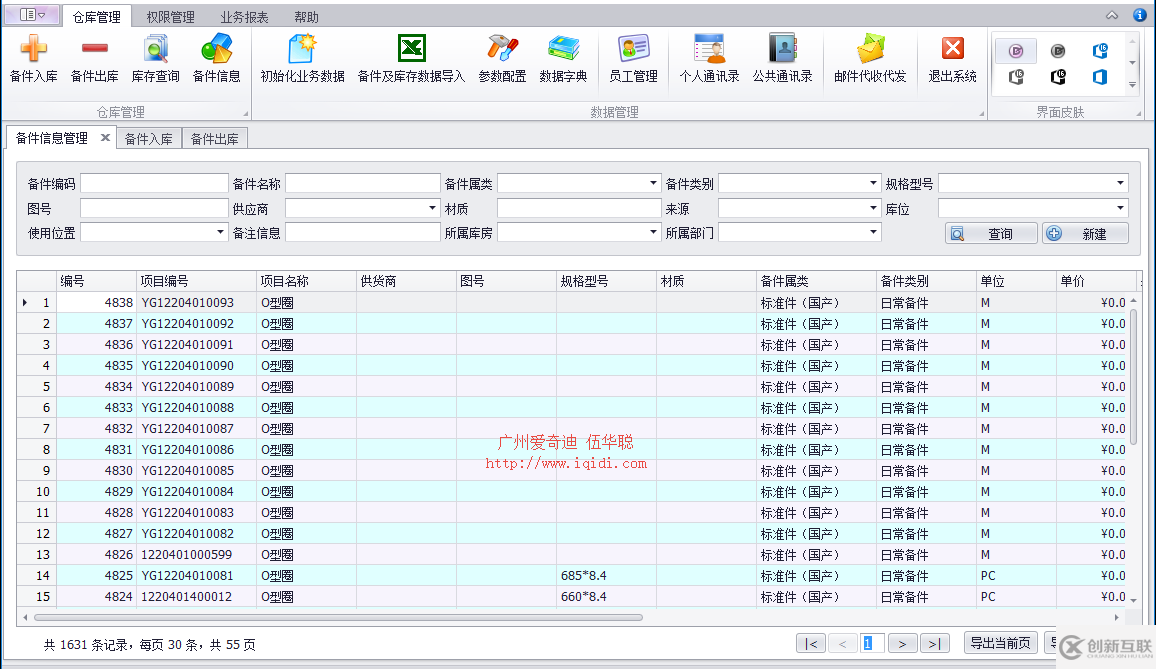Viewport: 1156px width, 669px height.
Task: Go to the last page button
Action: (934, 643)
